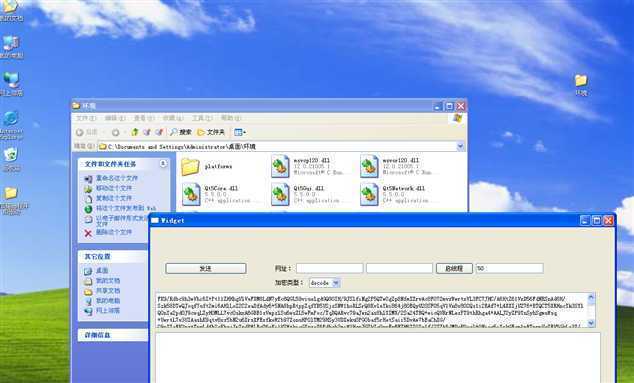Screen dimensions: 634x383
Task: Select the msvcp120.dll file icon
Action: click(x=280, y=166)
